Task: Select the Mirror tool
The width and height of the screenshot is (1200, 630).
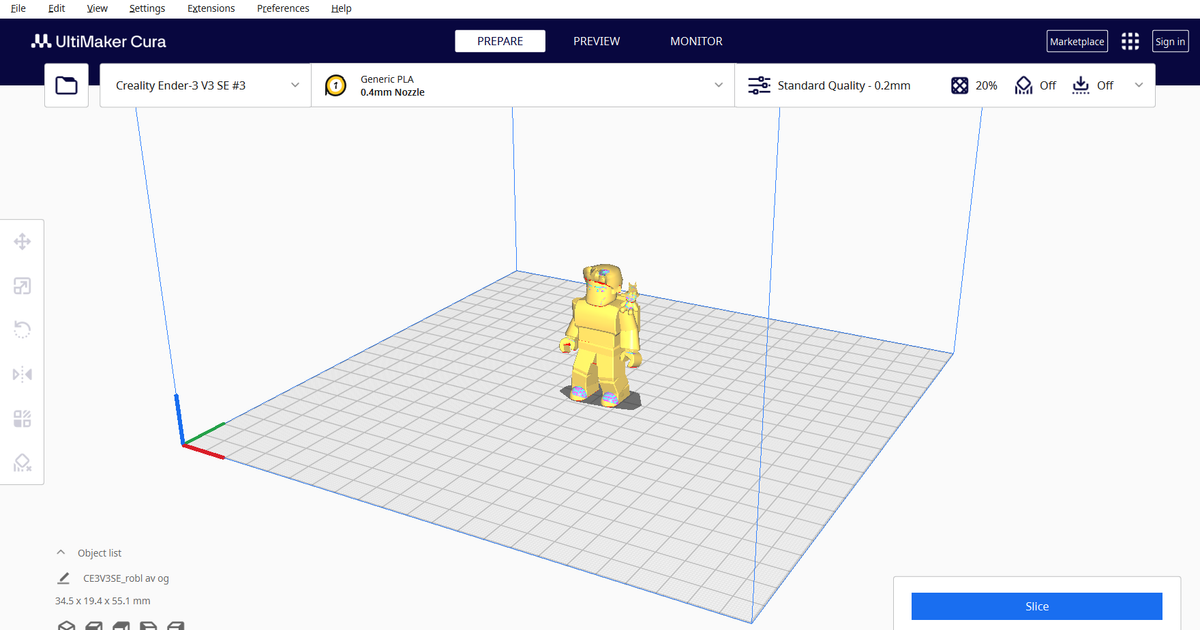Action: pos(22,374)
